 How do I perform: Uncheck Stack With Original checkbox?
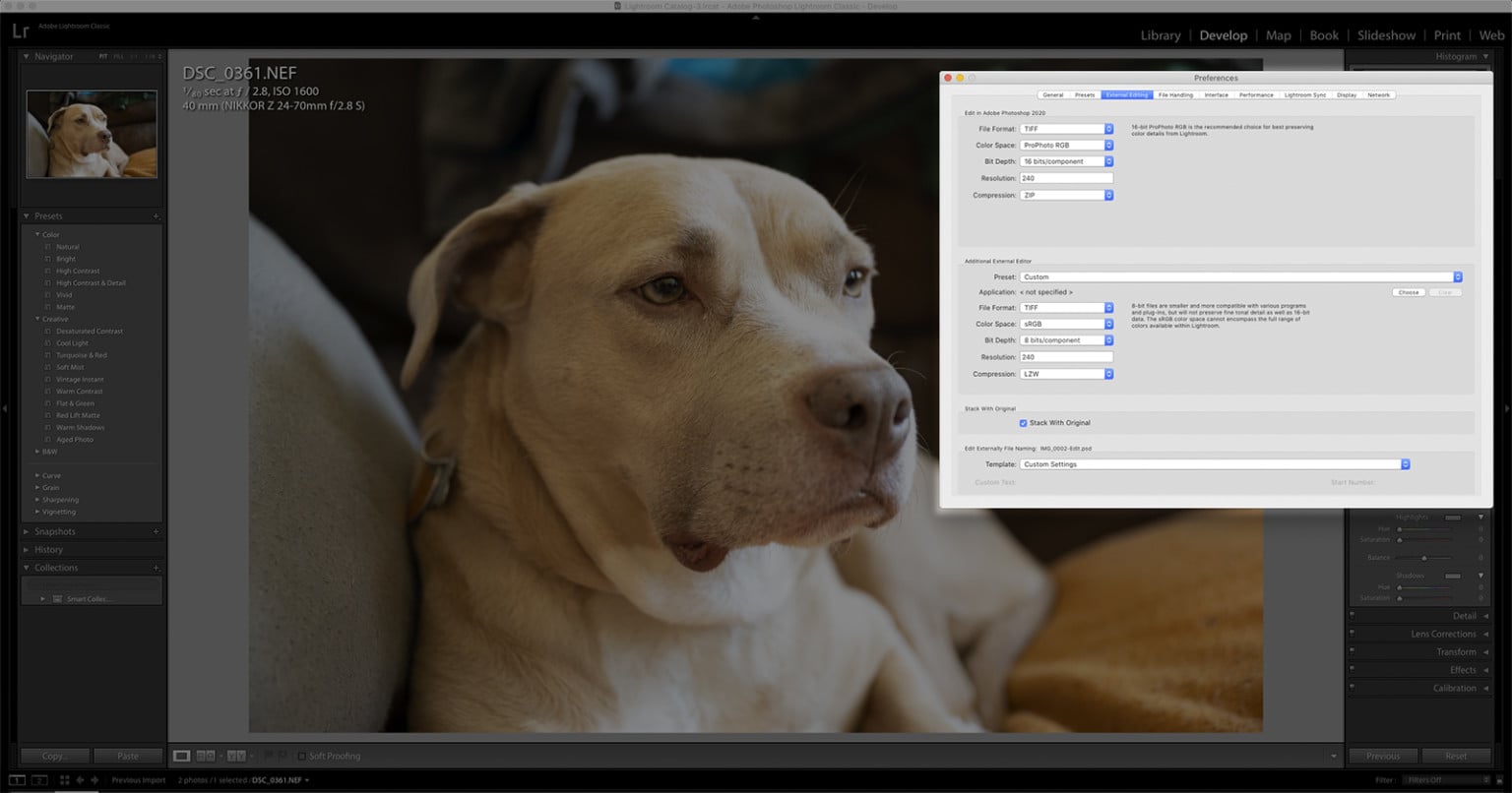(x=1024, y=423)
